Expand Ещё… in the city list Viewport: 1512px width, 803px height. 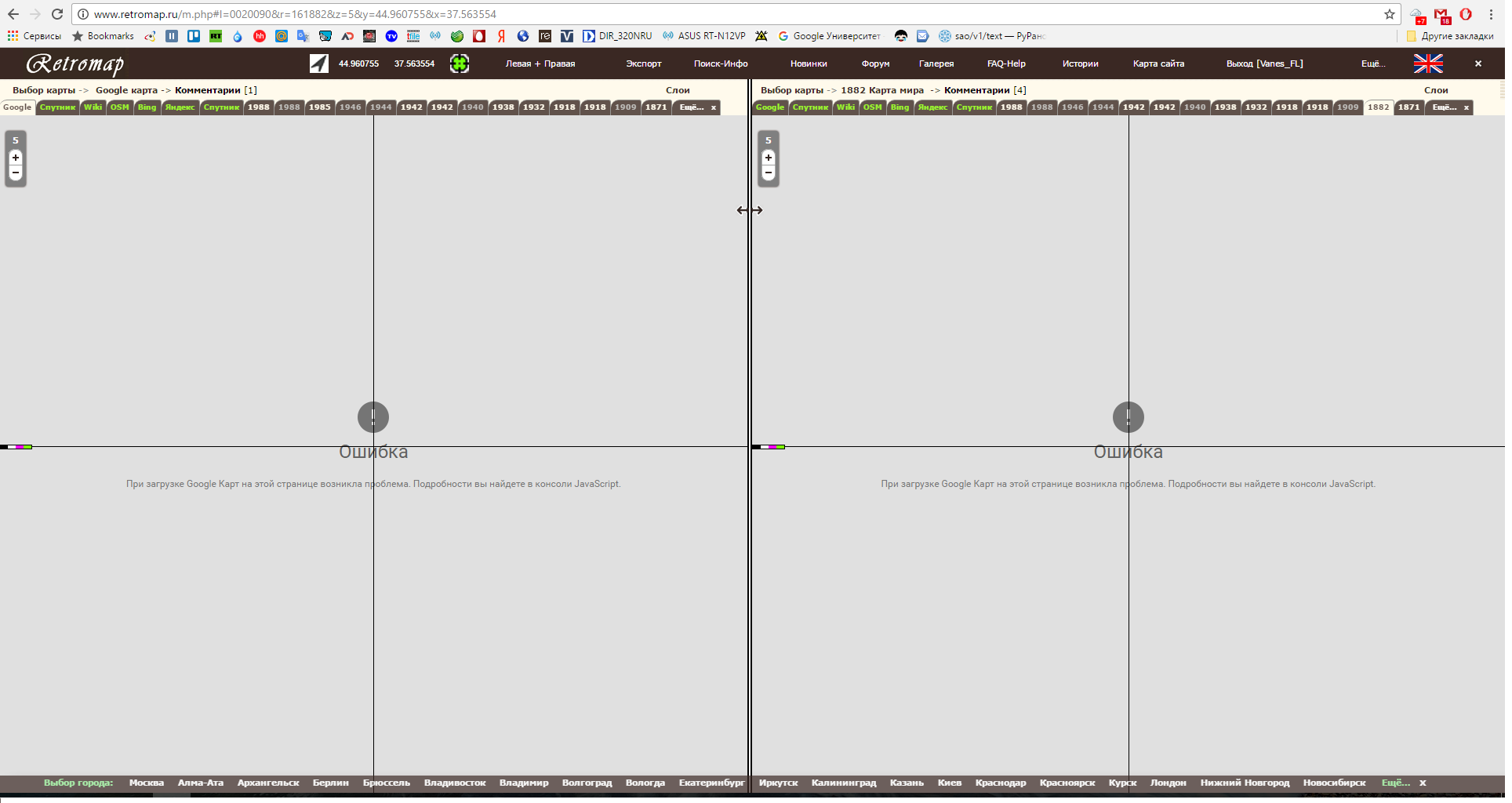1395,783
